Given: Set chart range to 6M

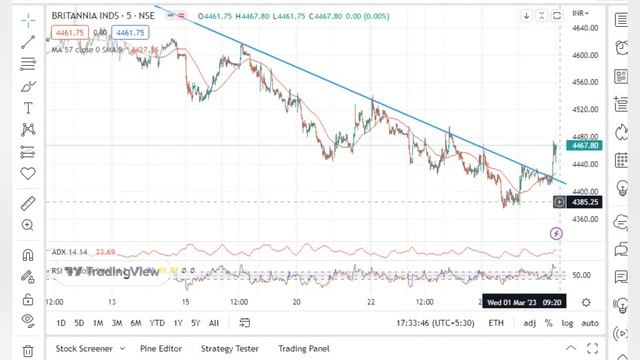Looking at the screenshot, I should pyautogui.click(x=136, y=323).
